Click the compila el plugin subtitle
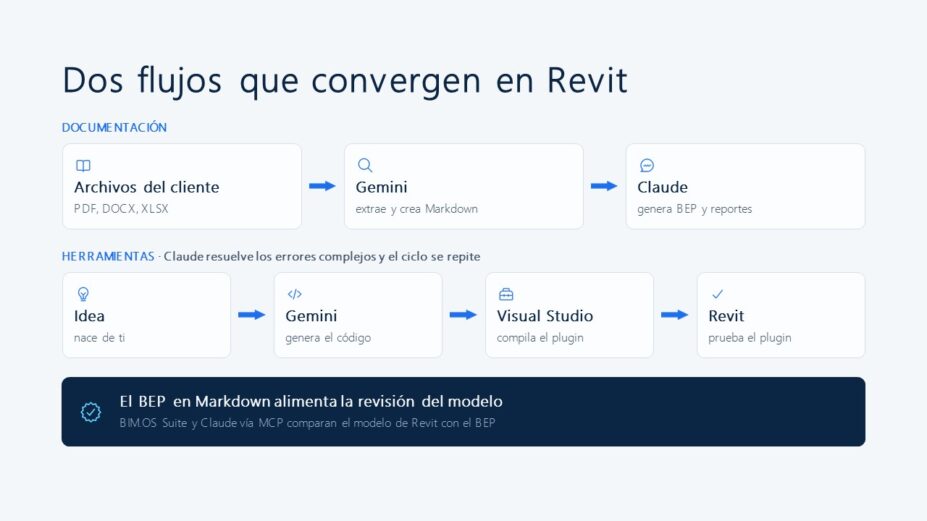 540,338
